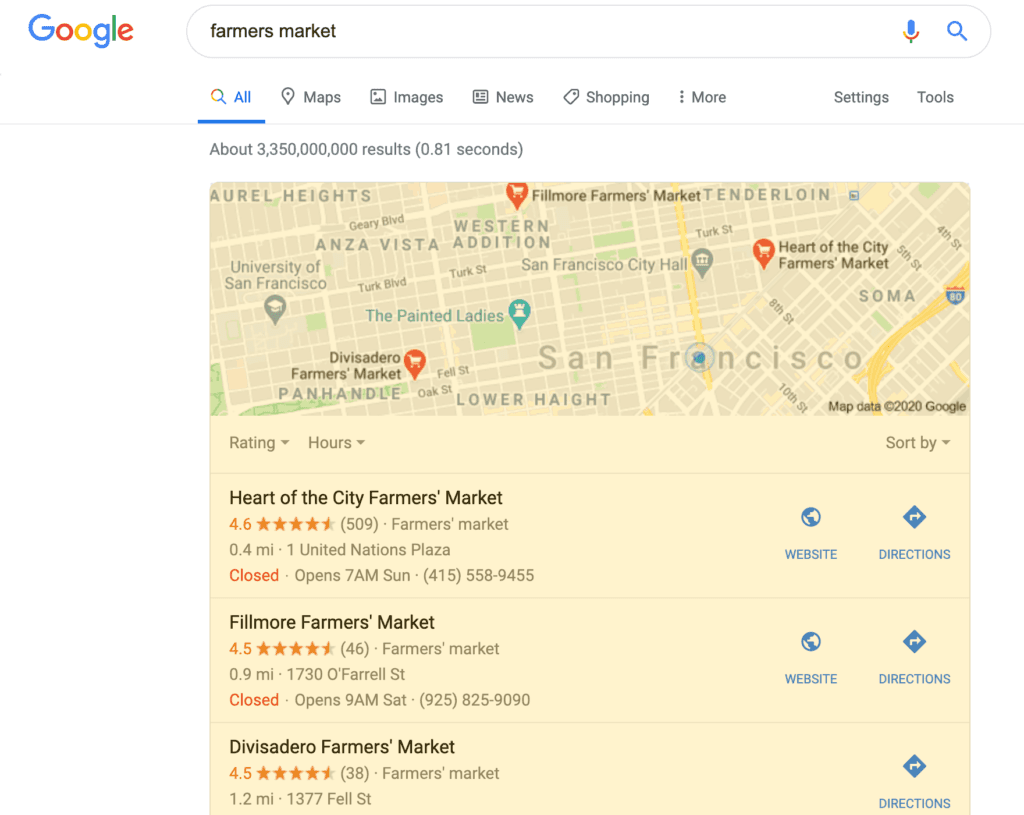1024x815 pixels.
Task: Click phone number (925) 825-9090
Action: click(x=475, y=700)
